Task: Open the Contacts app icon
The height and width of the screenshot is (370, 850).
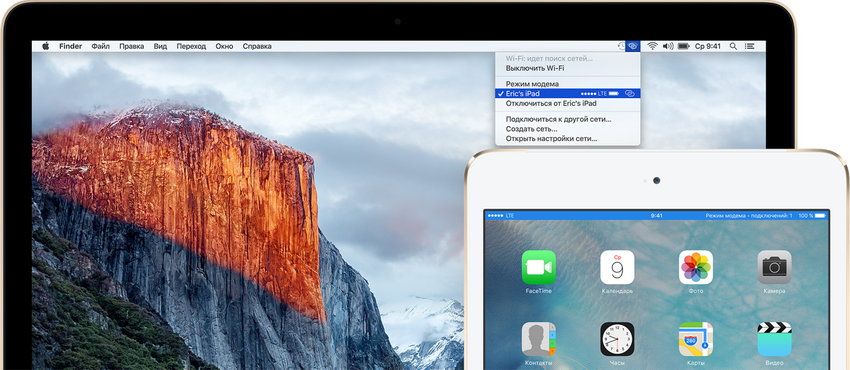Action: [x=538, y=339]
